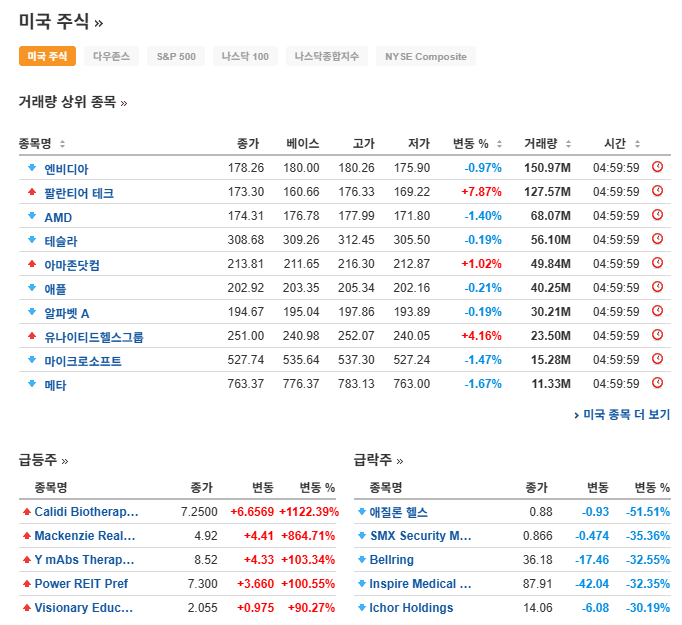Screen dimensions: 682x625
Task: Click the clock icon in the AMD row
Action: (657, 214)
